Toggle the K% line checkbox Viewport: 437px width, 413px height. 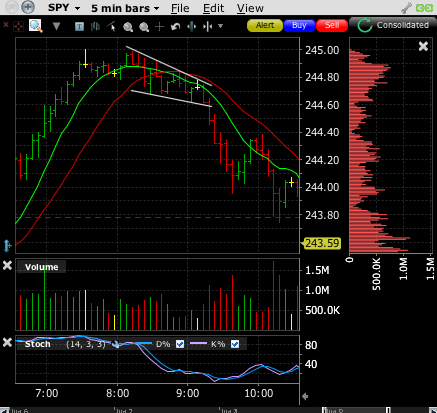pyautogui.click(x=235, y=344)
